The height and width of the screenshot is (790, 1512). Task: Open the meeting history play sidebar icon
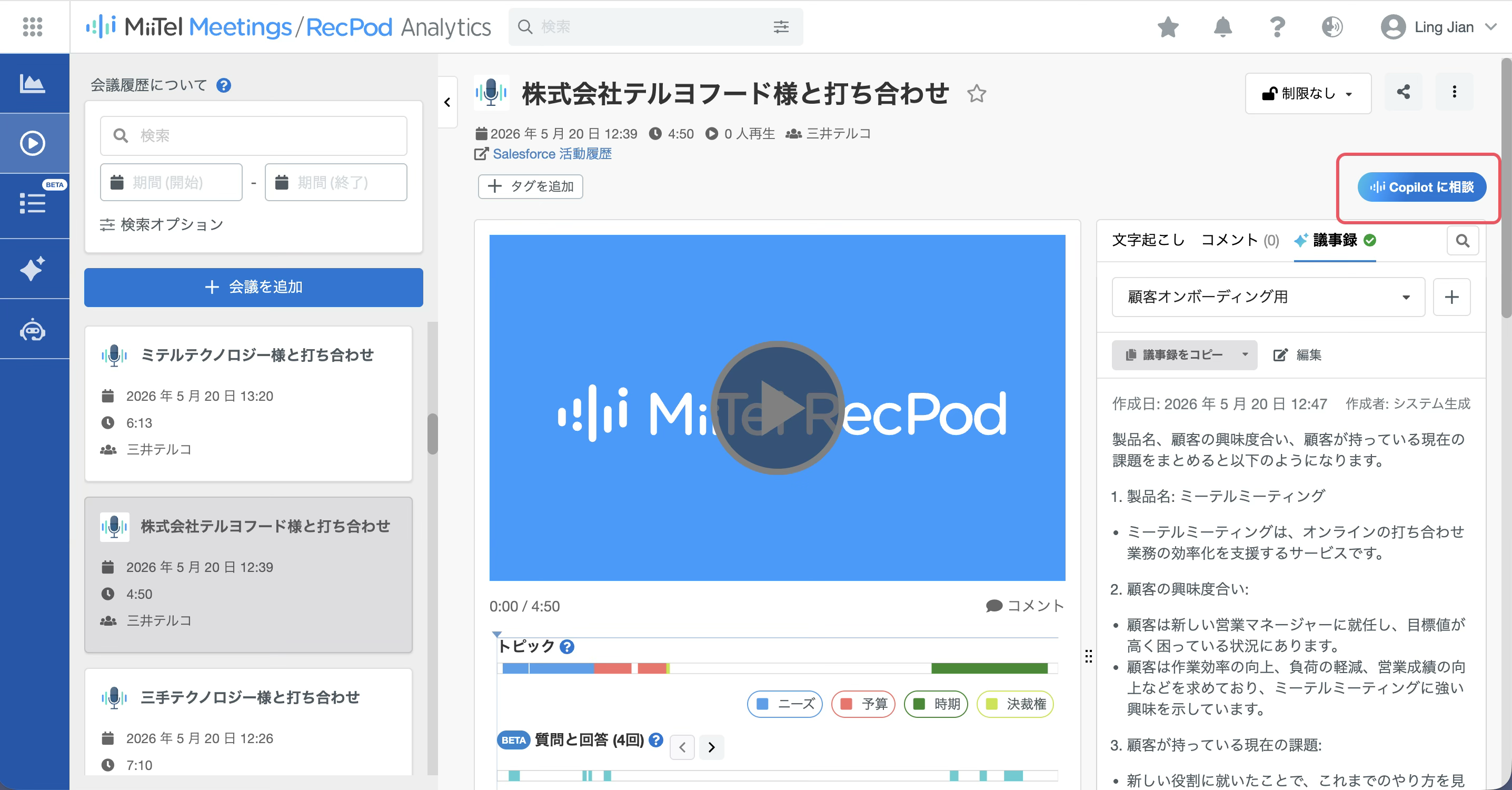[x=32, y=143]
